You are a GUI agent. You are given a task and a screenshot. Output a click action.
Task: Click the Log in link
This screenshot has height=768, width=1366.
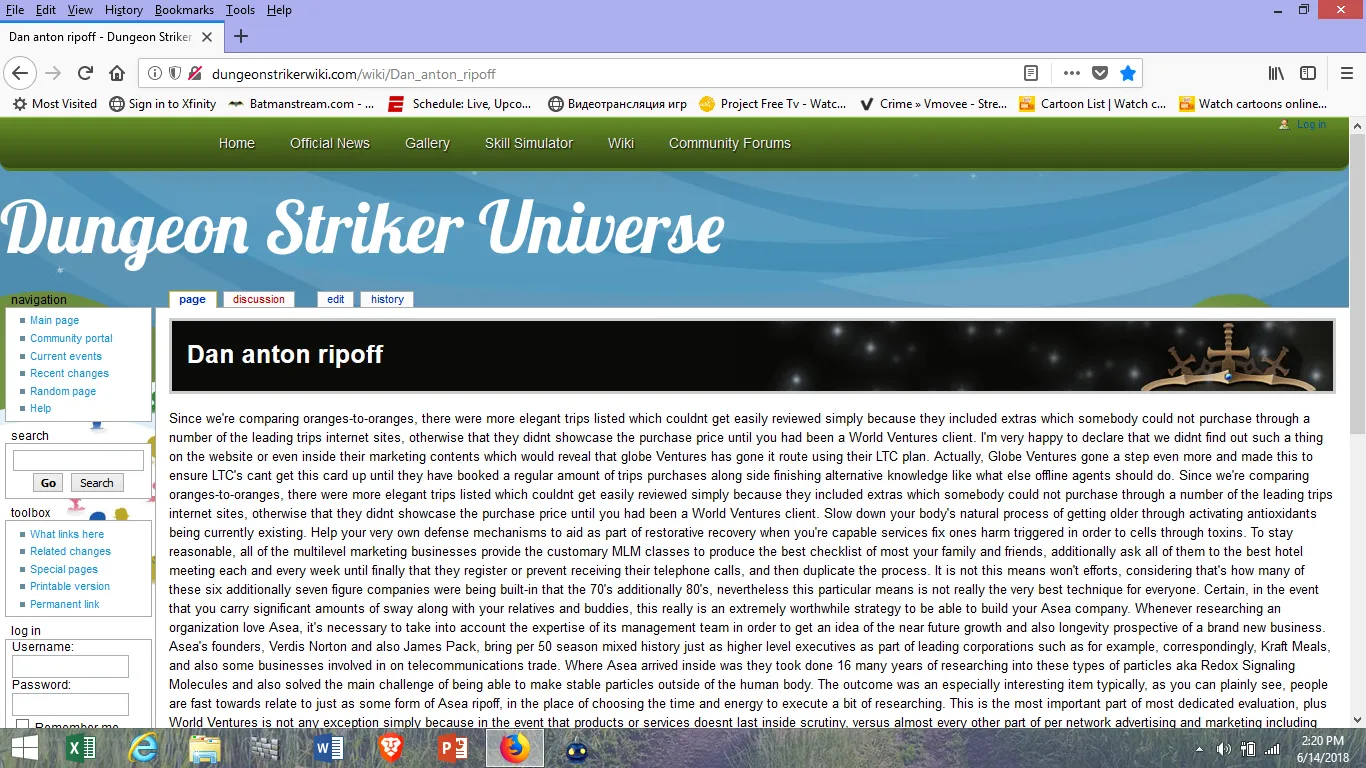pyautogui.click(x=1311, y=125)
